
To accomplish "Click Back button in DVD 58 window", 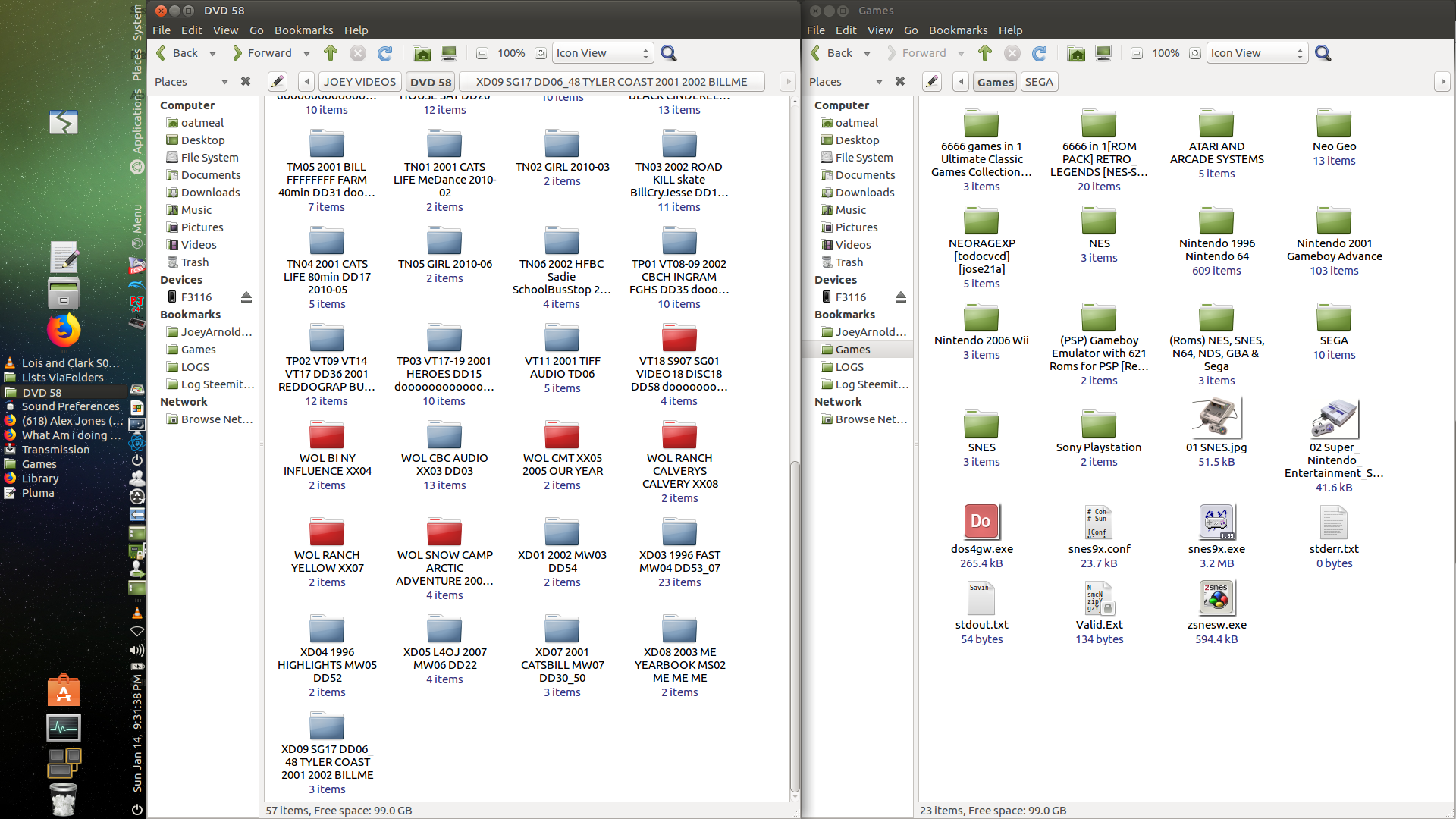I will click(x=177, y=53).
